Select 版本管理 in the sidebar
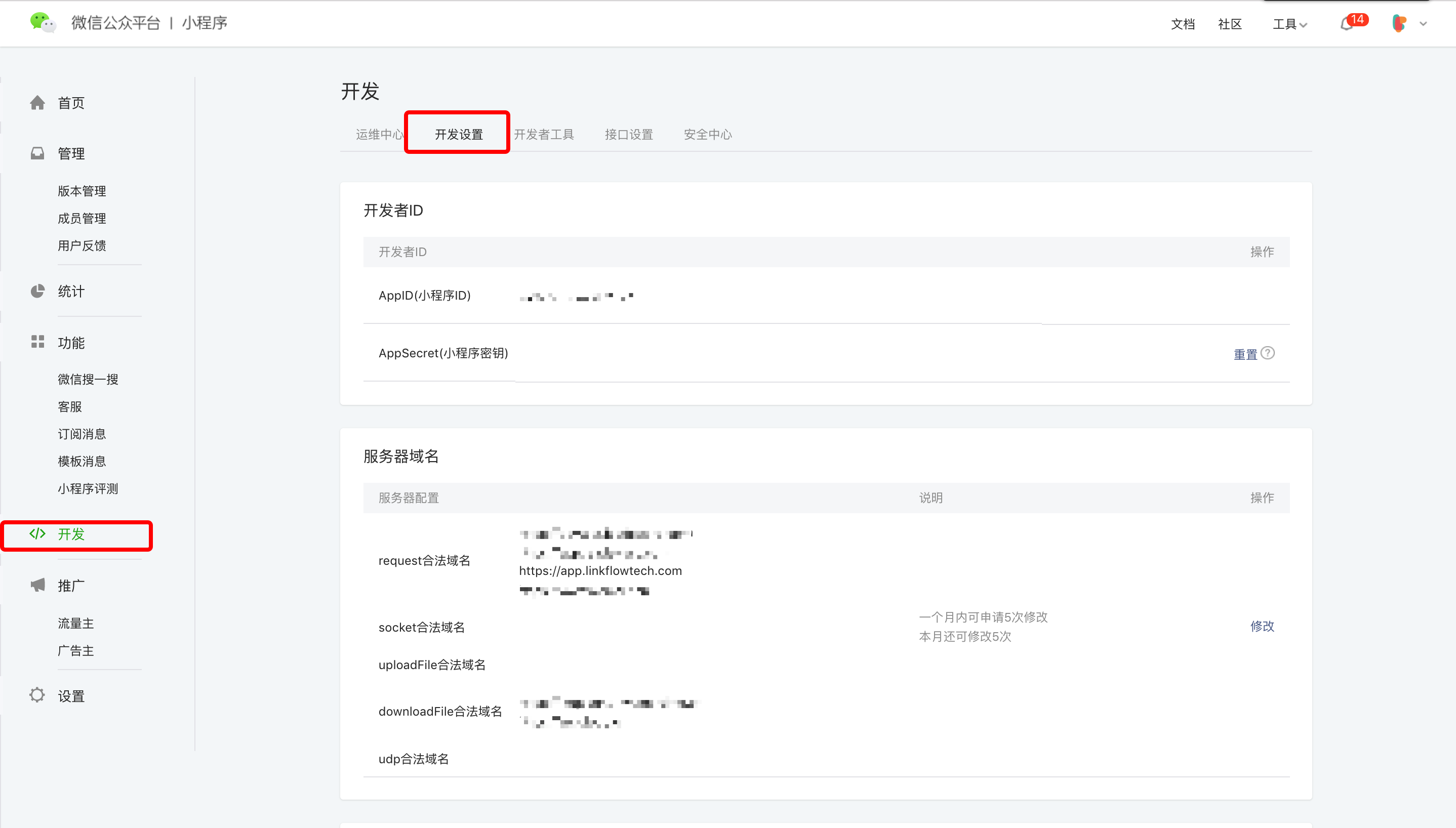The image size is (1456, 828). pos(82,191)
